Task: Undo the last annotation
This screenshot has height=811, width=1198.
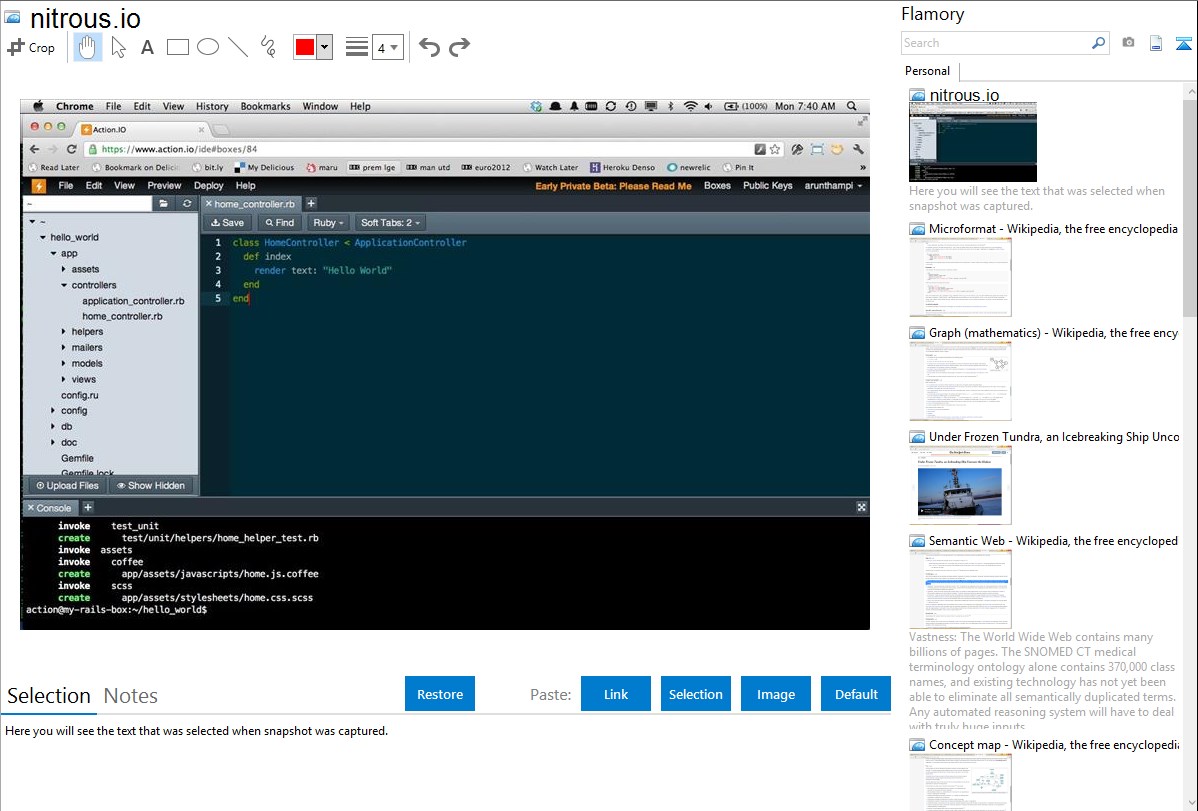Action: click(x=429, y=47)
